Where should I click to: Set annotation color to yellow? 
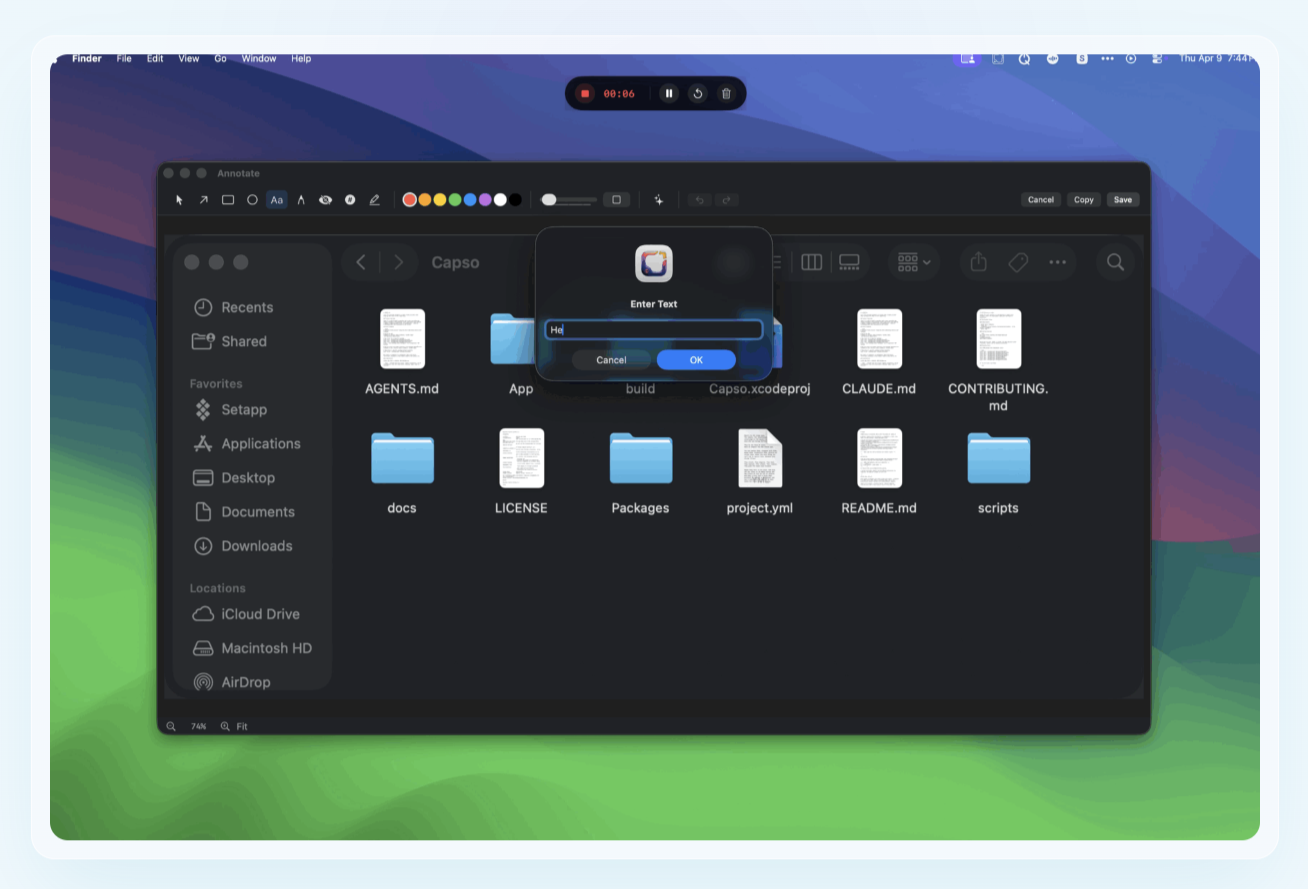440,200
